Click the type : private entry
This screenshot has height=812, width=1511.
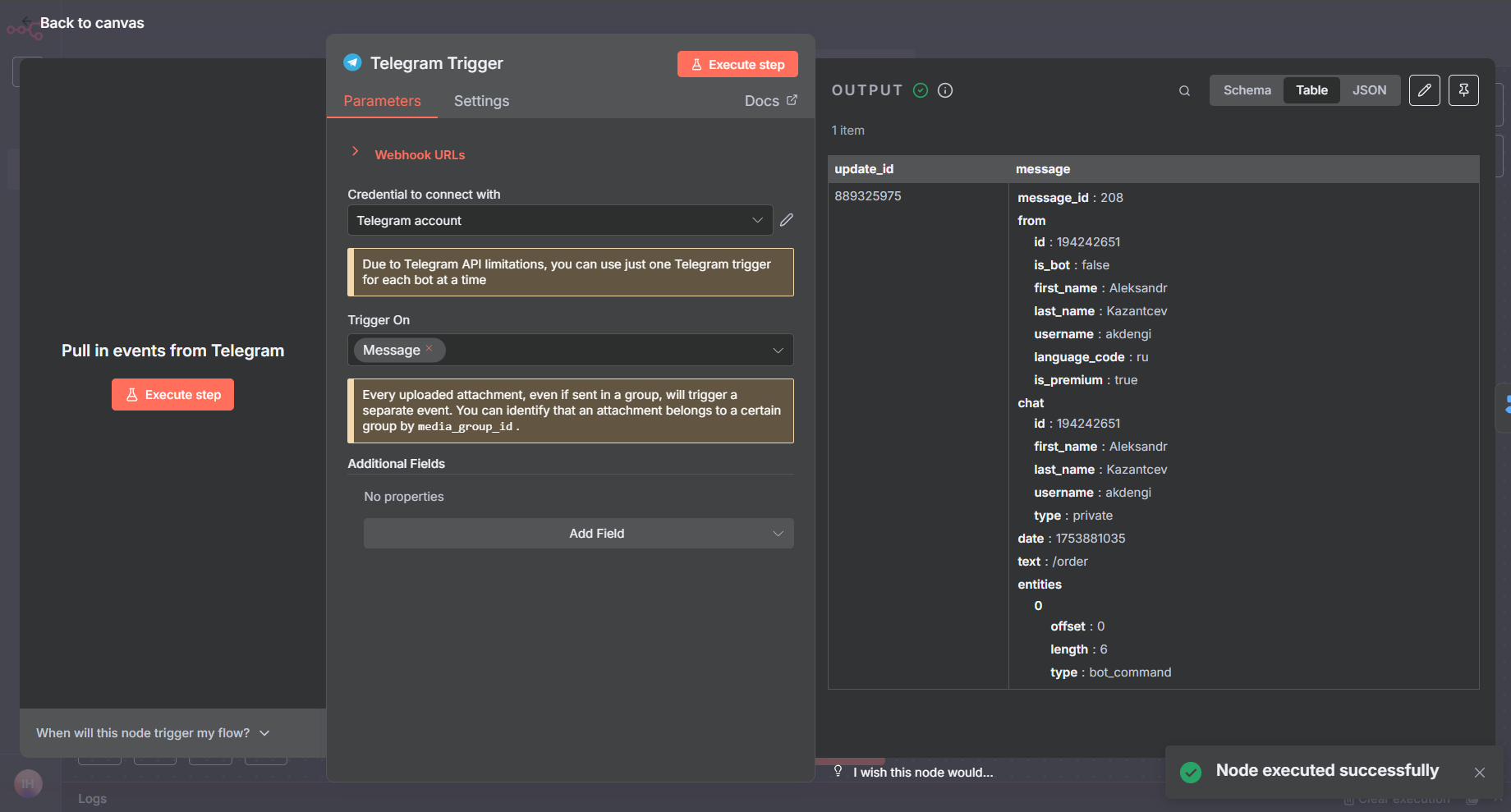[x=1073, y=515]
